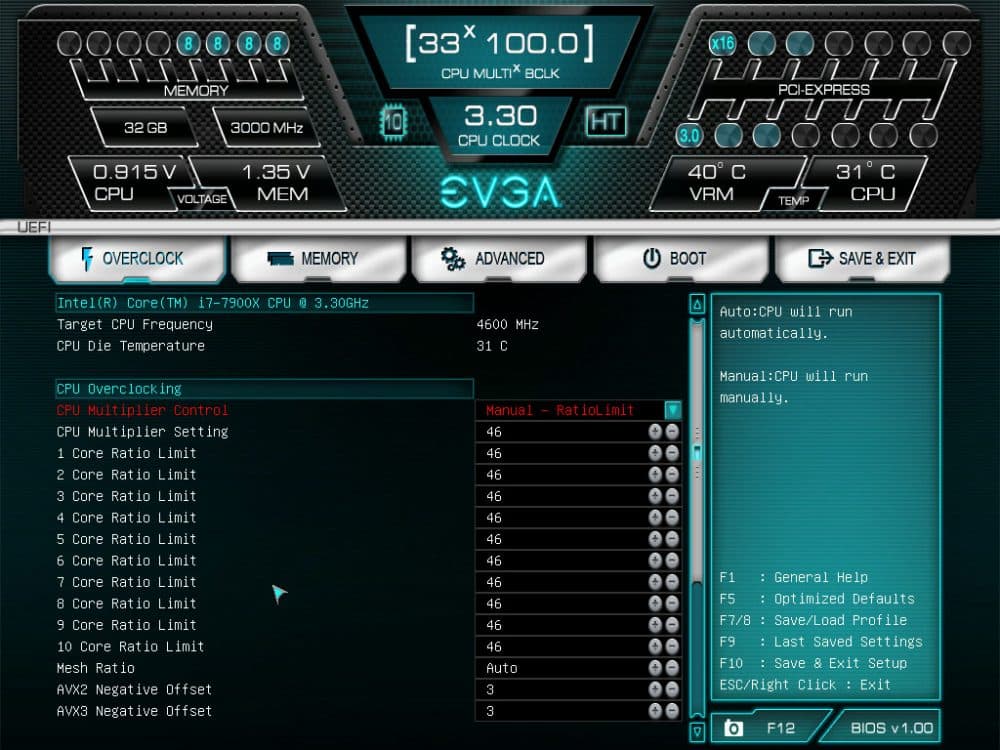Select the CPU Multiplier Control row label

tap(142, 410)
